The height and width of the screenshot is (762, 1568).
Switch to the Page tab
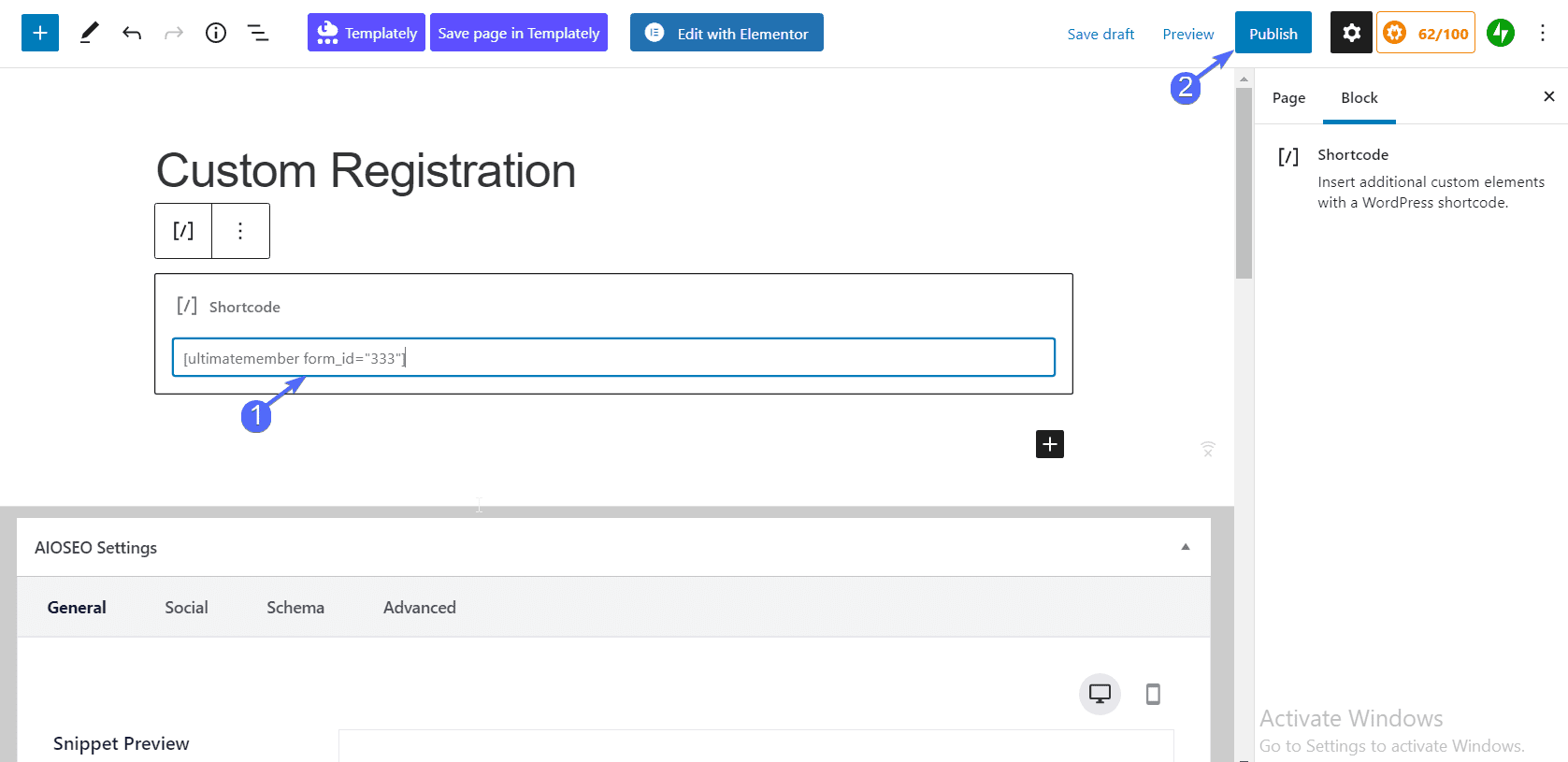click(x=1288, y=97)
